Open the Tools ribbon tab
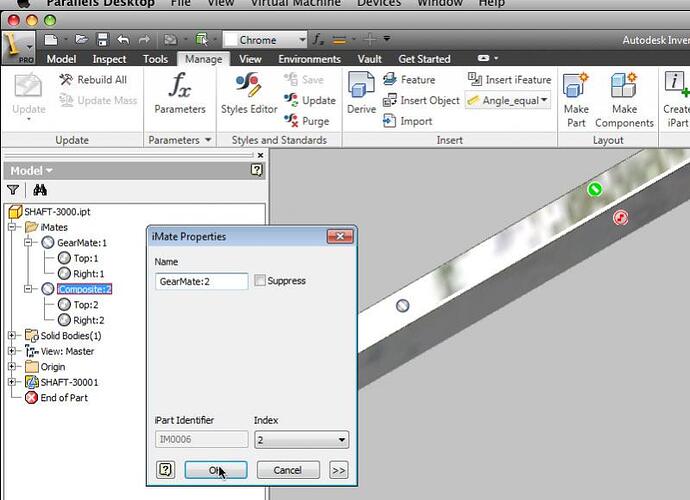Image resolution: width=690 pixels, height=500 pixels. pos(155,59)
